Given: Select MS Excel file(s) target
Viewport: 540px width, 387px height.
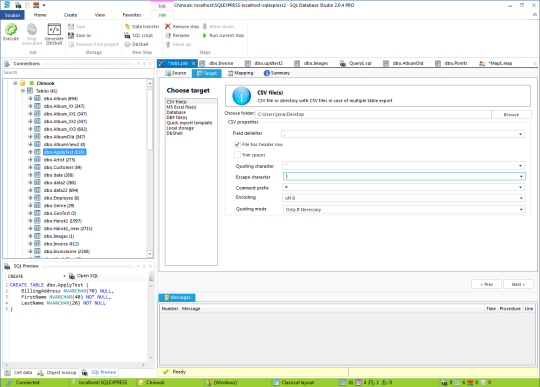Looking at the screenshot, I should coord(181,107).
